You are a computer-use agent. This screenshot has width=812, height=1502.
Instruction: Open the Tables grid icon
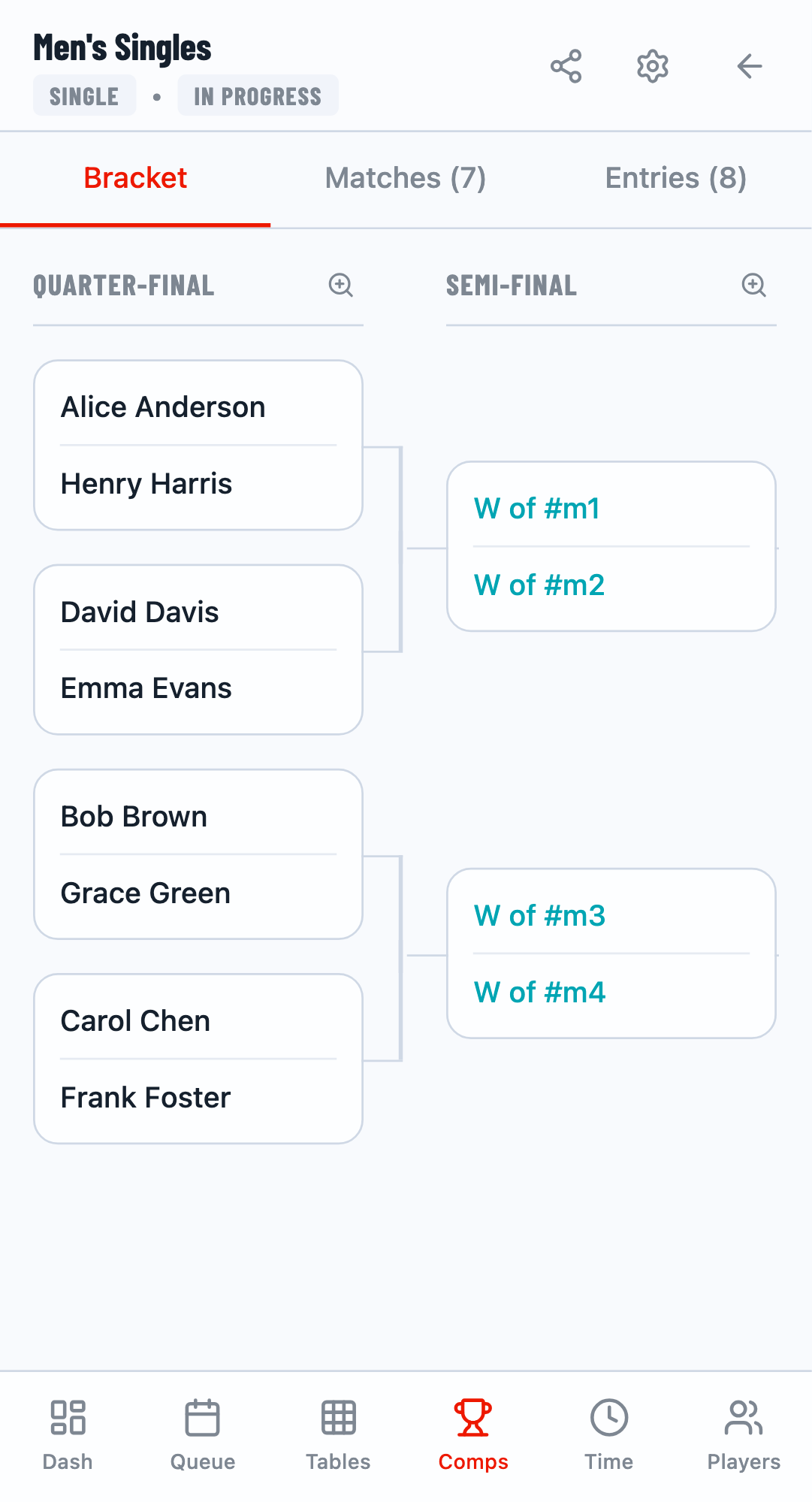(338, 1418)
